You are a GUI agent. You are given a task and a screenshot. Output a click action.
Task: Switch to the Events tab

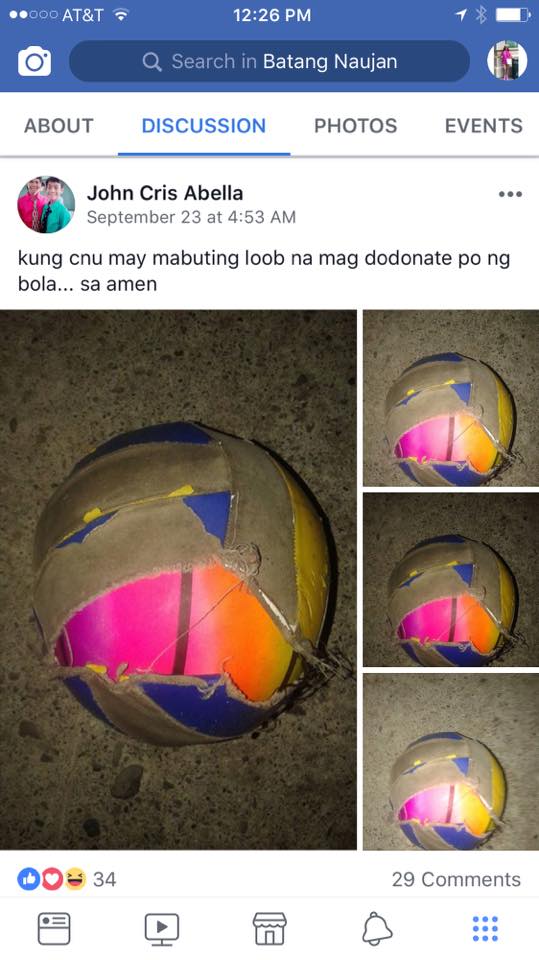pos(483,126)
